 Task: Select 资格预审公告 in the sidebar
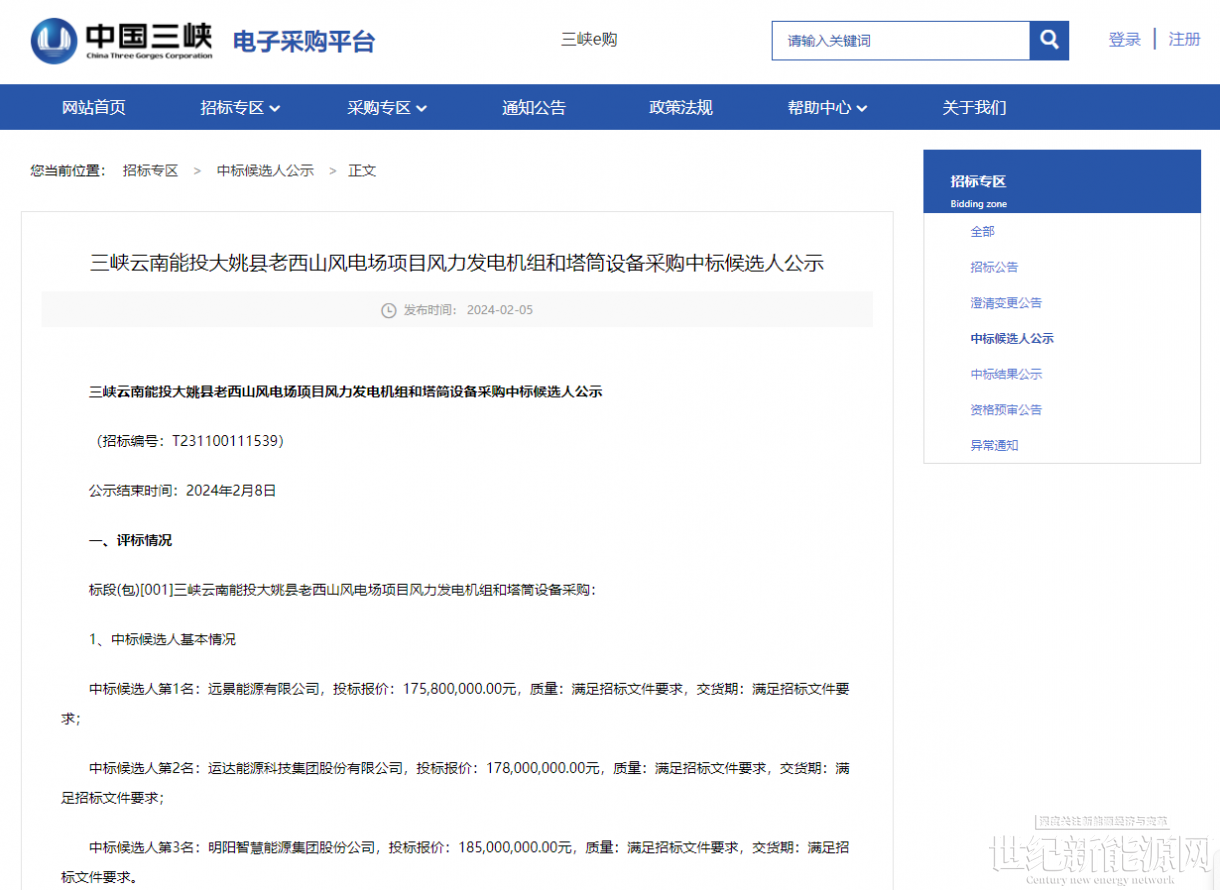[1006, 410]
